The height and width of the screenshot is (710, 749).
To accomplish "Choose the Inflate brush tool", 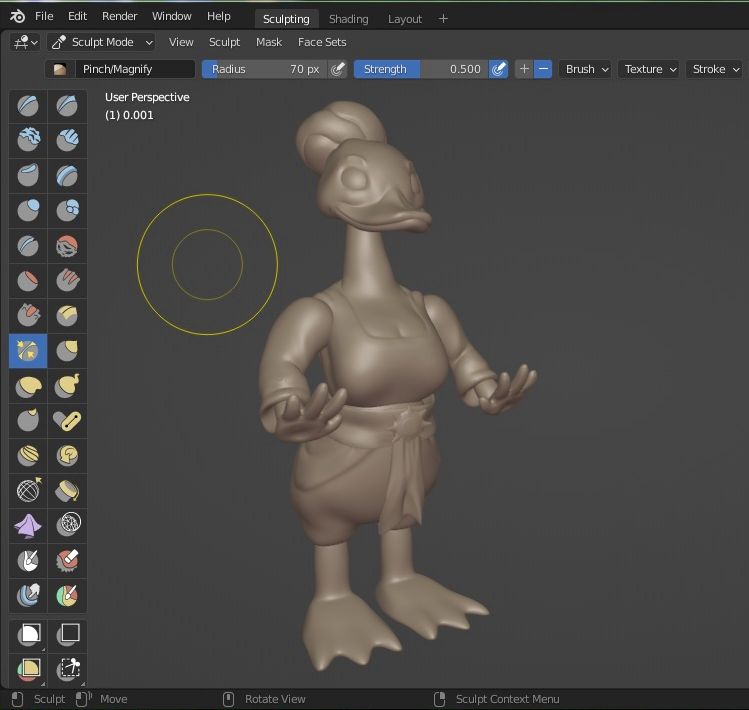I will (28, 210).
